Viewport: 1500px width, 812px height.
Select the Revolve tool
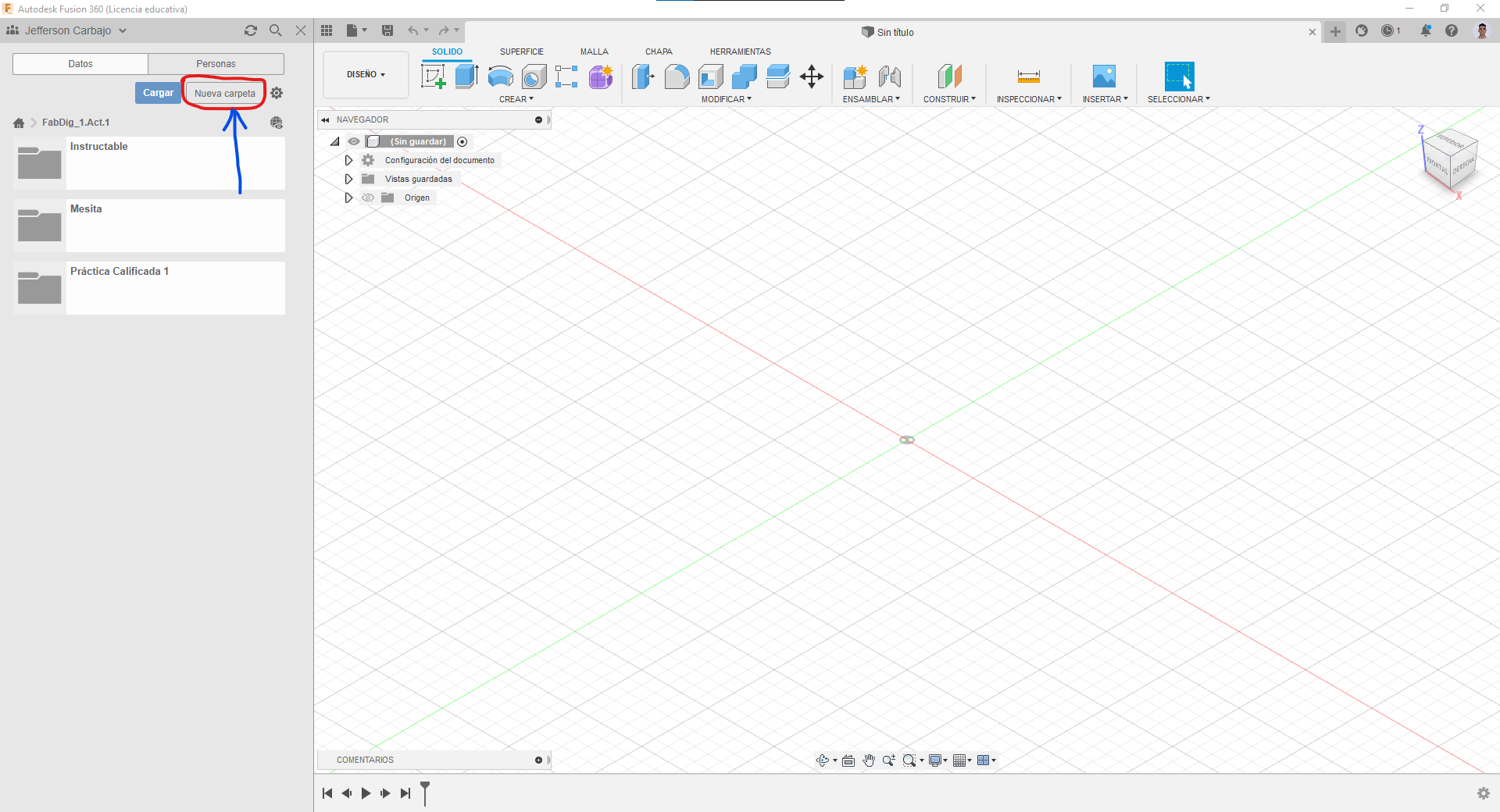point(500,77)
